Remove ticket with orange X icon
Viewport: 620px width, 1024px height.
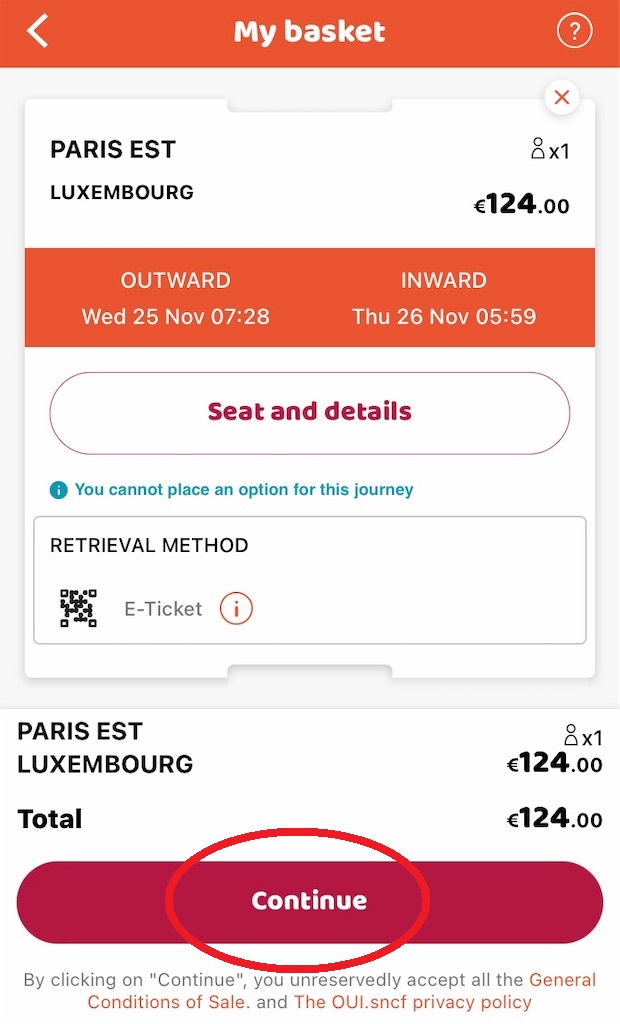[x=561, y=97]
